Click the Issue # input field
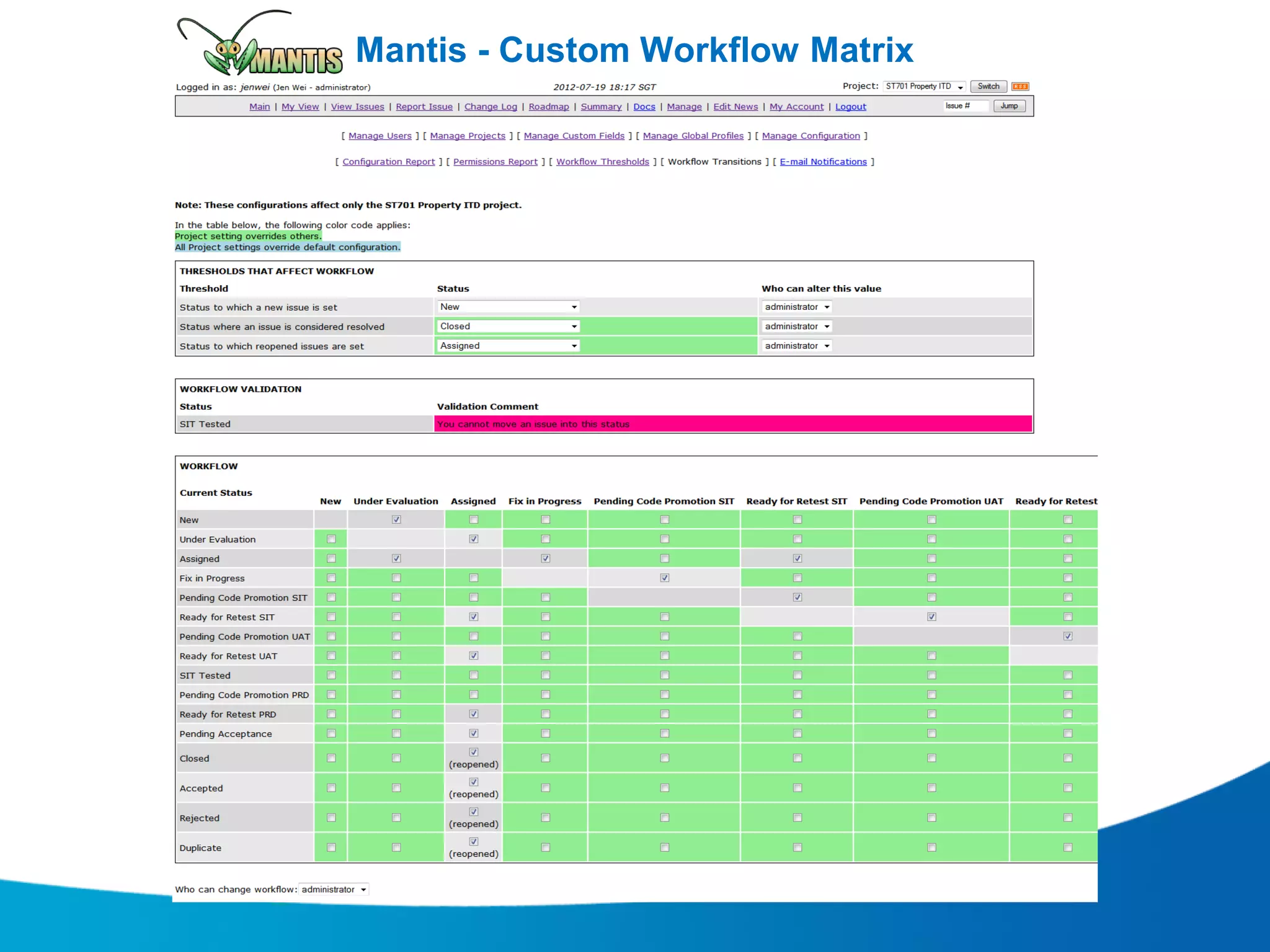Image resolution: width=1270 pixels, height=952 pixels. 966,106
